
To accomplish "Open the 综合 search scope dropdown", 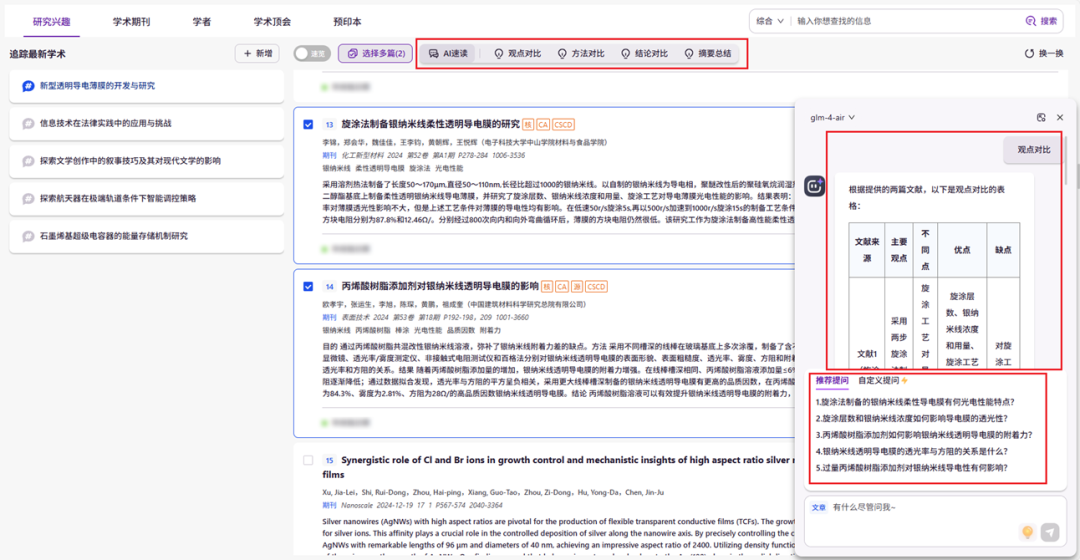I will (768, 20).
